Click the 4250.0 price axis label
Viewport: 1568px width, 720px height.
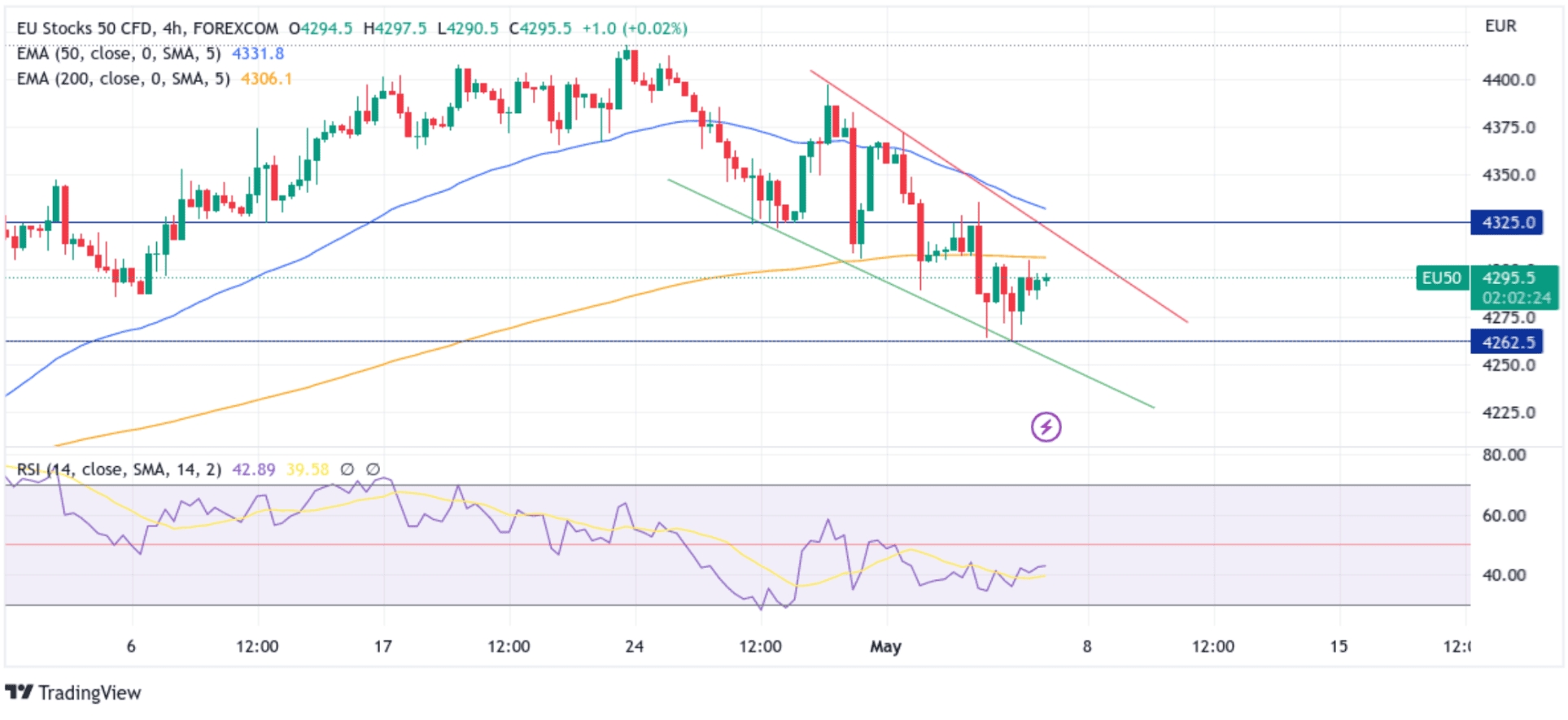tap(1509, 365)
